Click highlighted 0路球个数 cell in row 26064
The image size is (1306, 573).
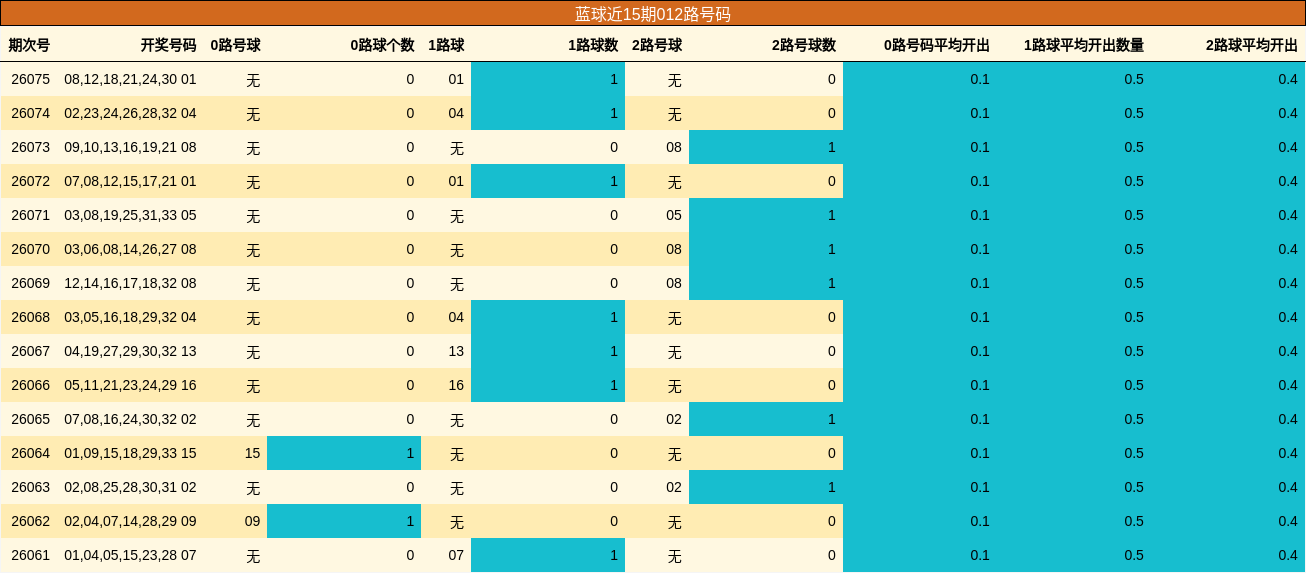click(344, 453)
